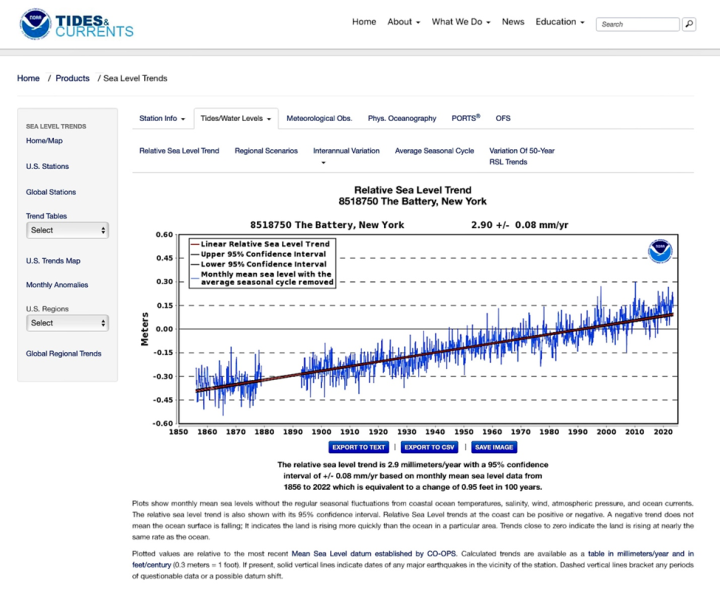Open the Interannual Variation submenu
Viewport: 720px width, 594px height.
346,151
